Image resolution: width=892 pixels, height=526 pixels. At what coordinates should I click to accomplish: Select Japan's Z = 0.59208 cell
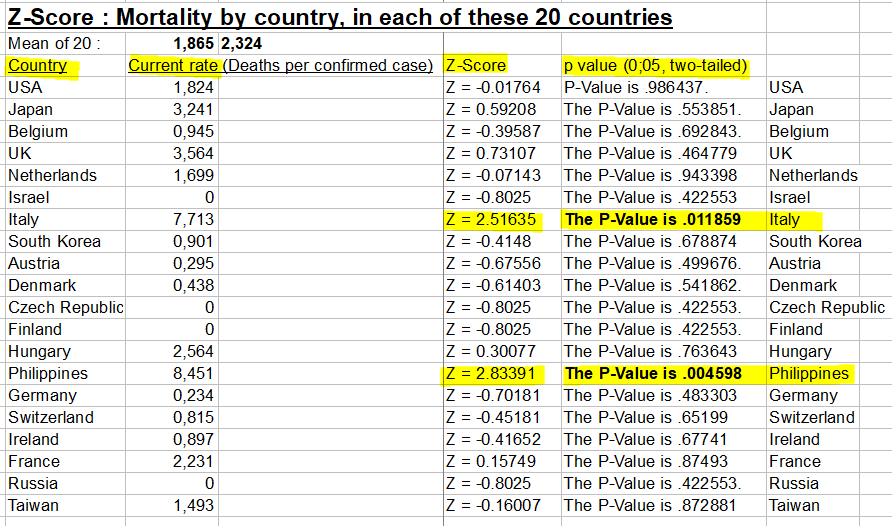click(x=502, y=109)
